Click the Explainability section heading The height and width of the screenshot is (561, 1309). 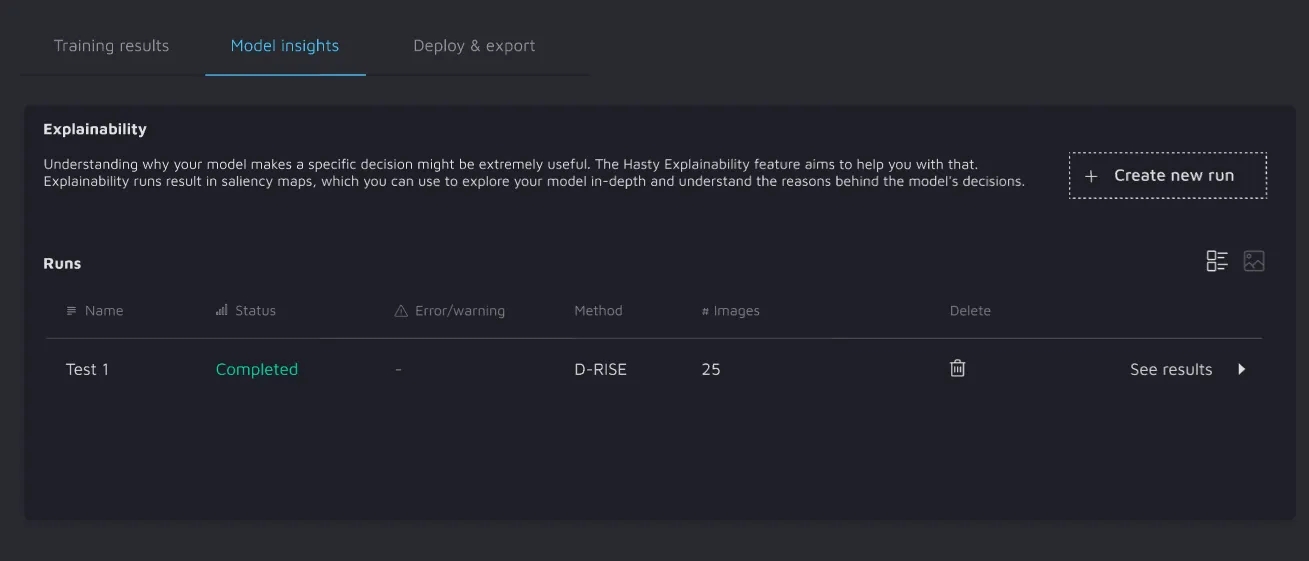[x=95, y=129]
